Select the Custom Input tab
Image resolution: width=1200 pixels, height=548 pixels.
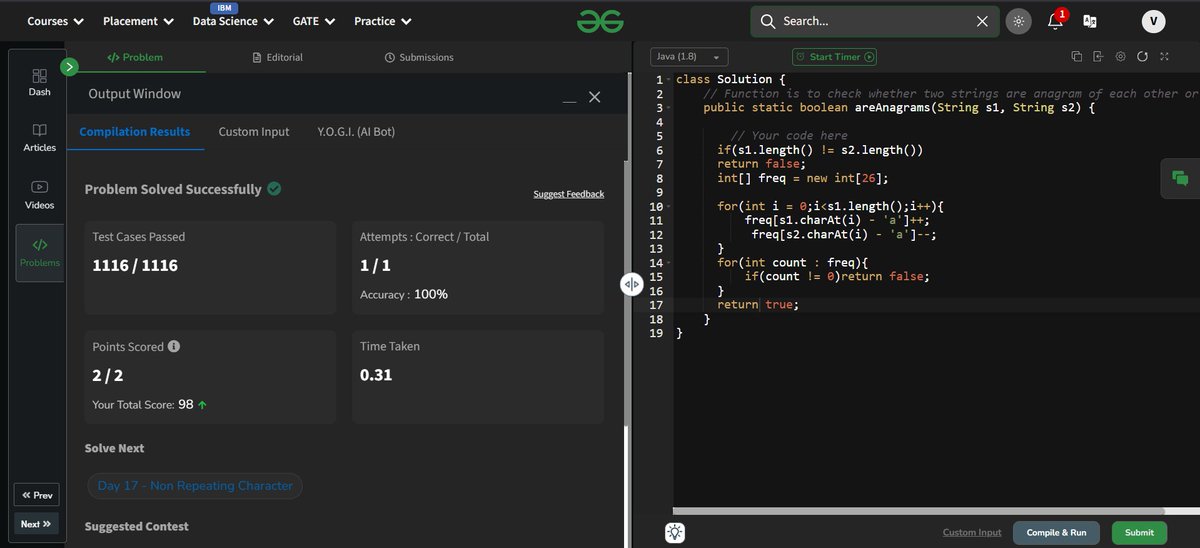[254, 131]
